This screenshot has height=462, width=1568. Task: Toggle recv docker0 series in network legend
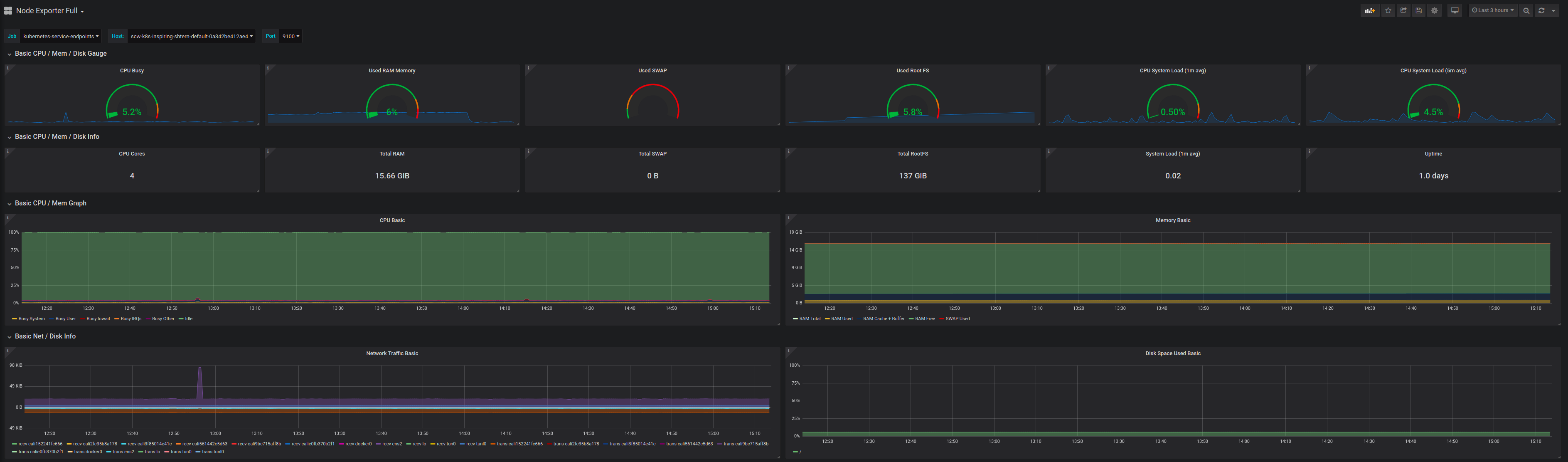click(x=358, y=444)
